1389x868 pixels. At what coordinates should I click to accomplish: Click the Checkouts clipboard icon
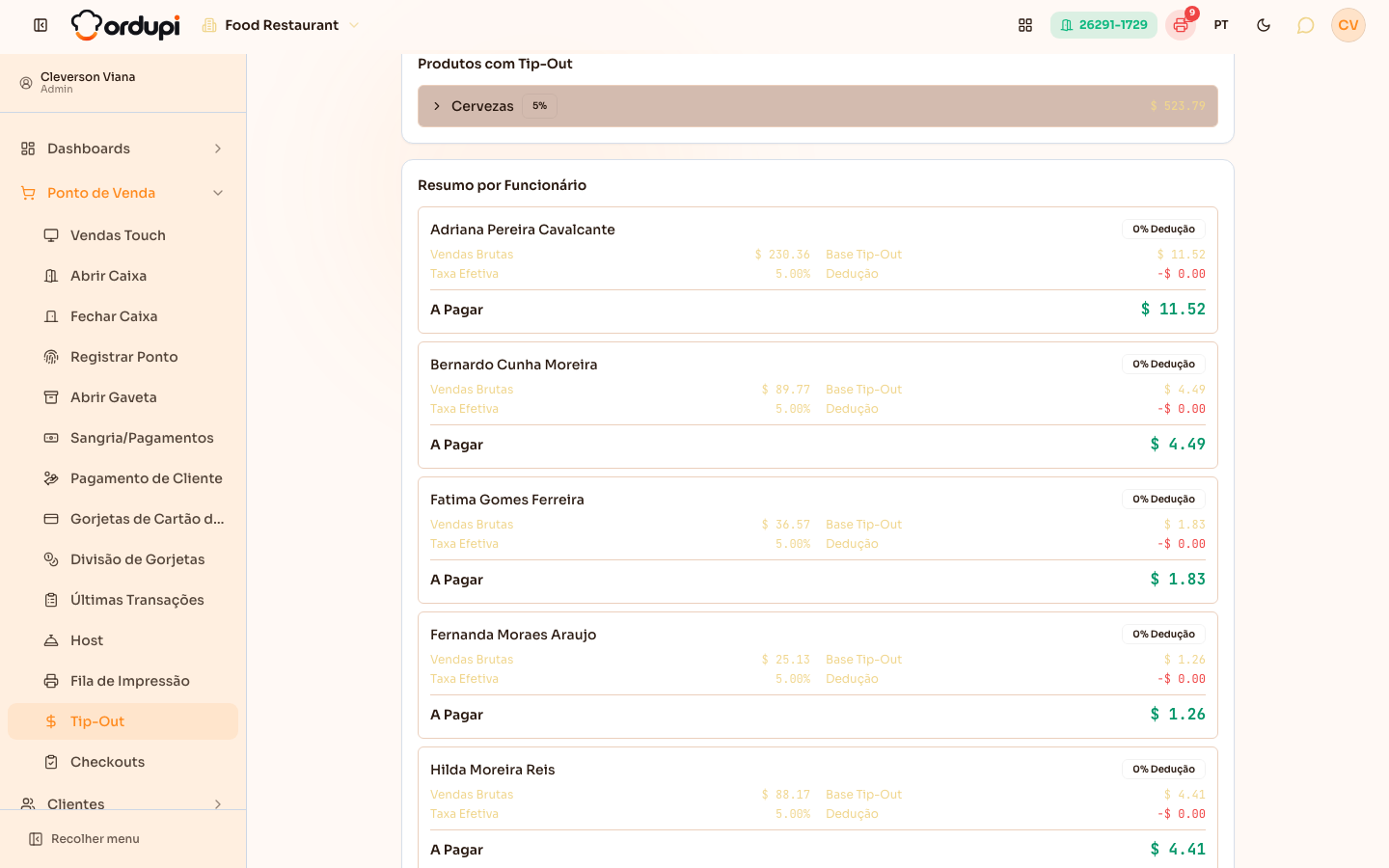pyautogui.click(x=51, y=762)
